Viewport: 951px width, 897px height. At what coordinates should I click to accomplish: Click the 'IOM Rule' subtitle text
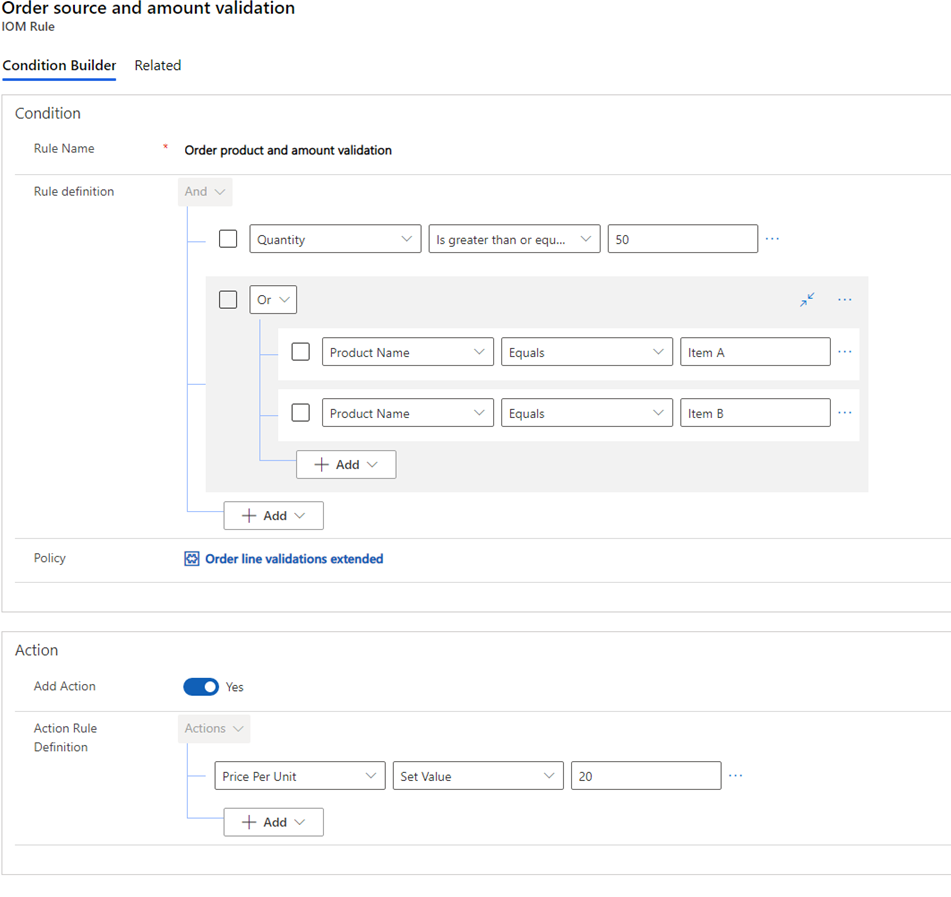pyautogui.click(x=28, y=27)
